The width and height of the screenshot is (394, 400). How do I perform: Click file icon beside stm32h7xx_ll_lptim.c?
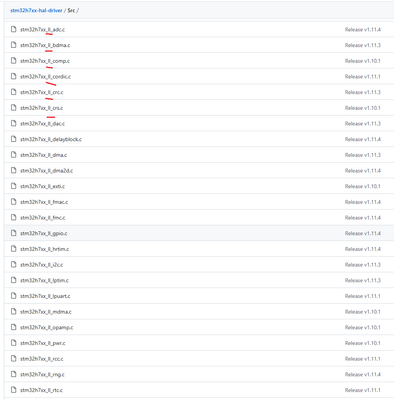click(14, 280)
